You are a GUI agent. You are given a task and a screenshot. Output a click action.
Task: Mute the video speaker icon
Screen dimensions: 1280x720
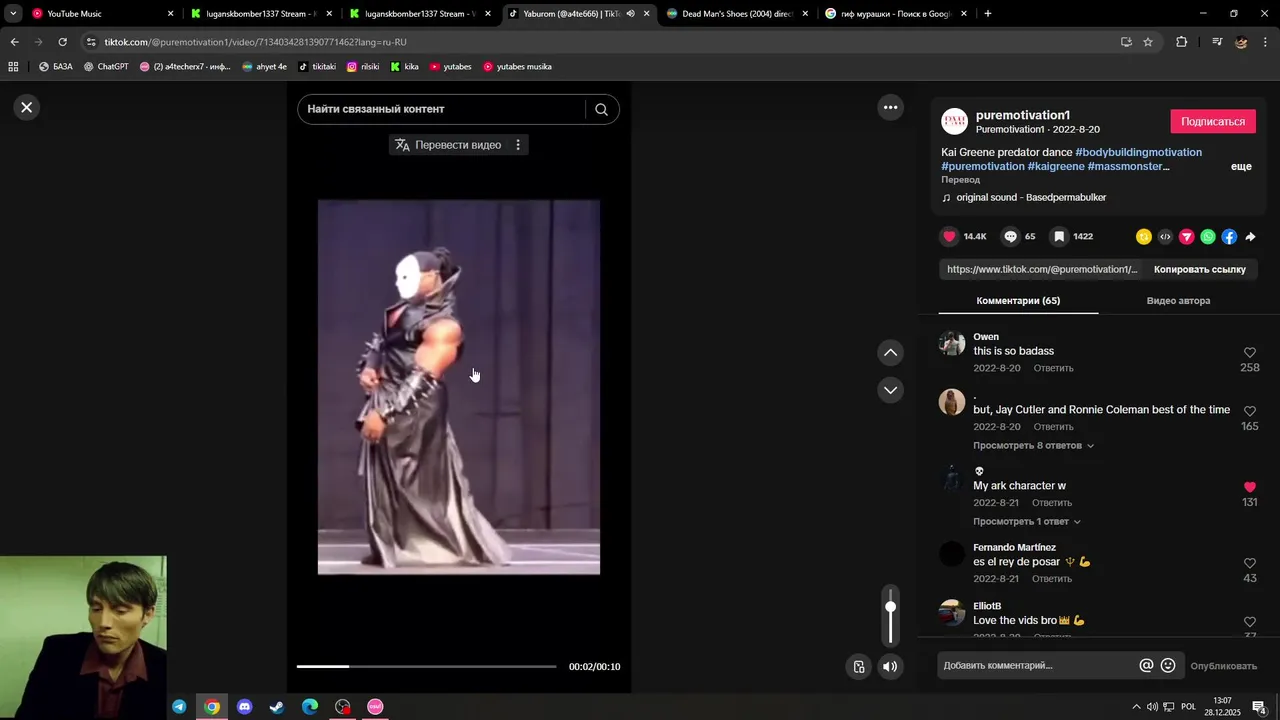click(890, 667)
